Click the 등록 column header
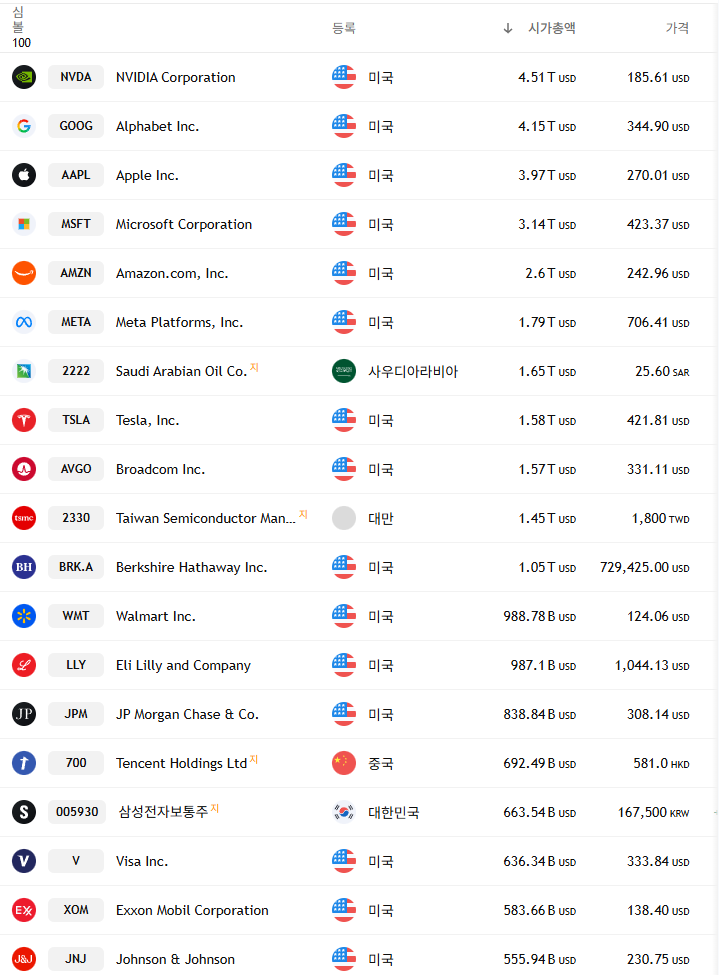Screen dimensions: 719x975 (344, 28)
